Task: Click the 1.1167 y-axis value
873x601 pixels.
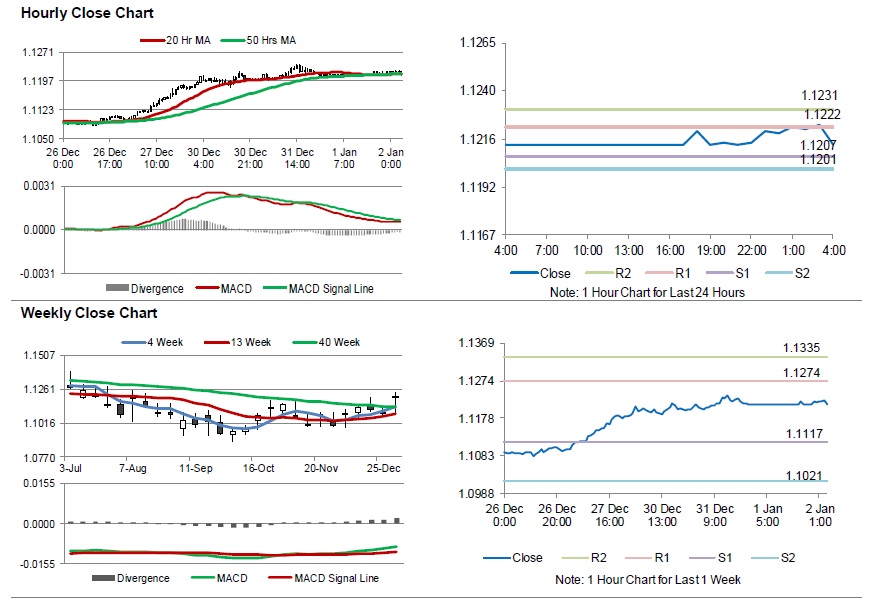Action: 477,236
